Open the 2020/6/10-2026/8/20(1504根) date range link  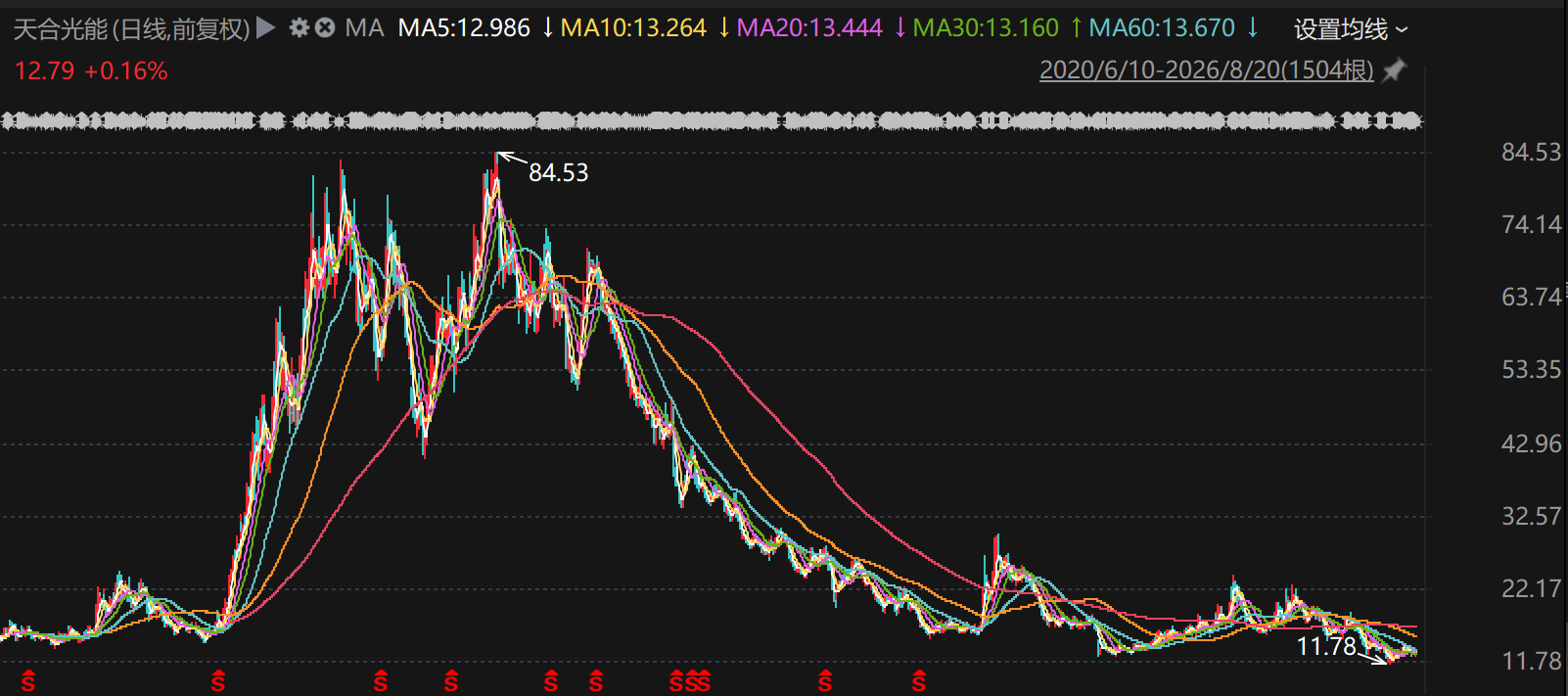coord(1206,70)
